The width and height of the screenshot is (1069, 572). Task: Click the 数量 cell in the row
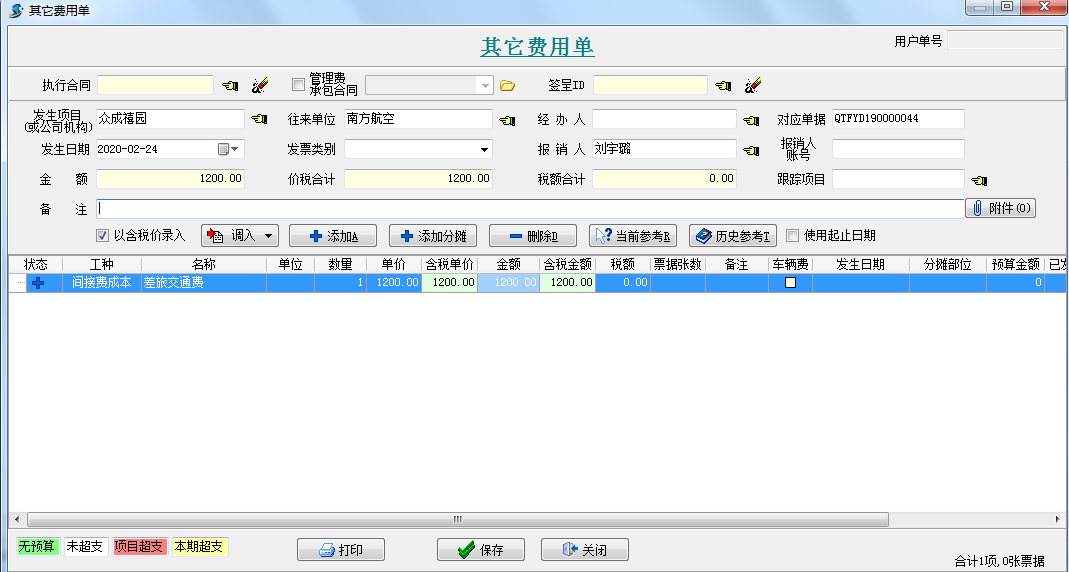point(340,282)
